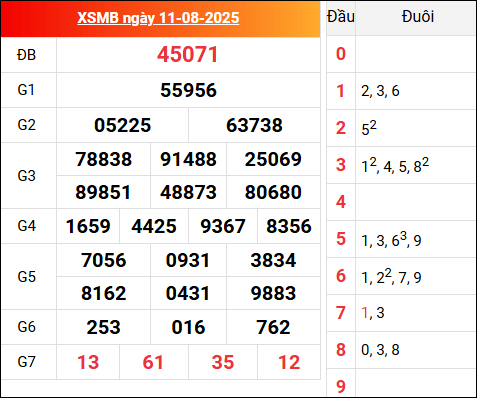Screen dimensions: 477x398
Task: Click the Đầu column header
Action: 341,17
